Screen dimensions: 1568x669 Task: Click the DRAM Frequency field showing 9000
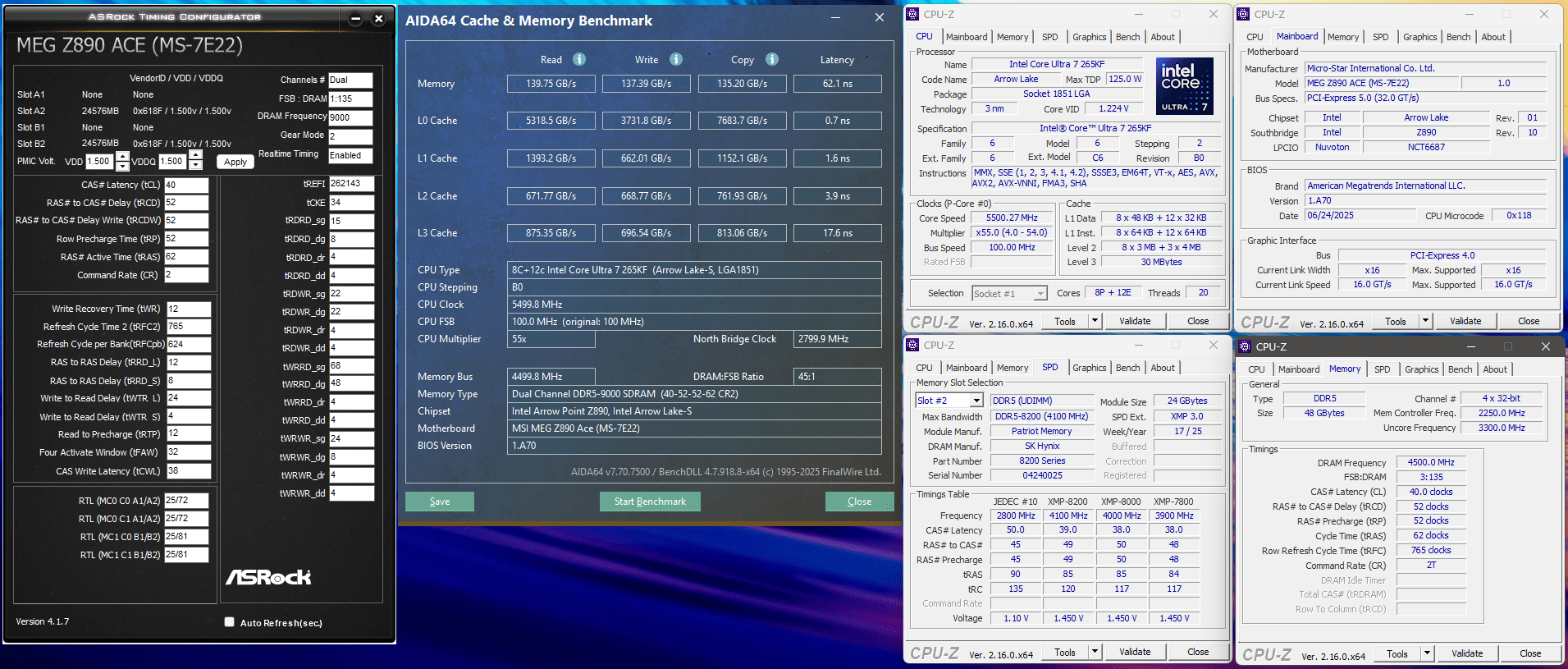[x=350, y=117]
